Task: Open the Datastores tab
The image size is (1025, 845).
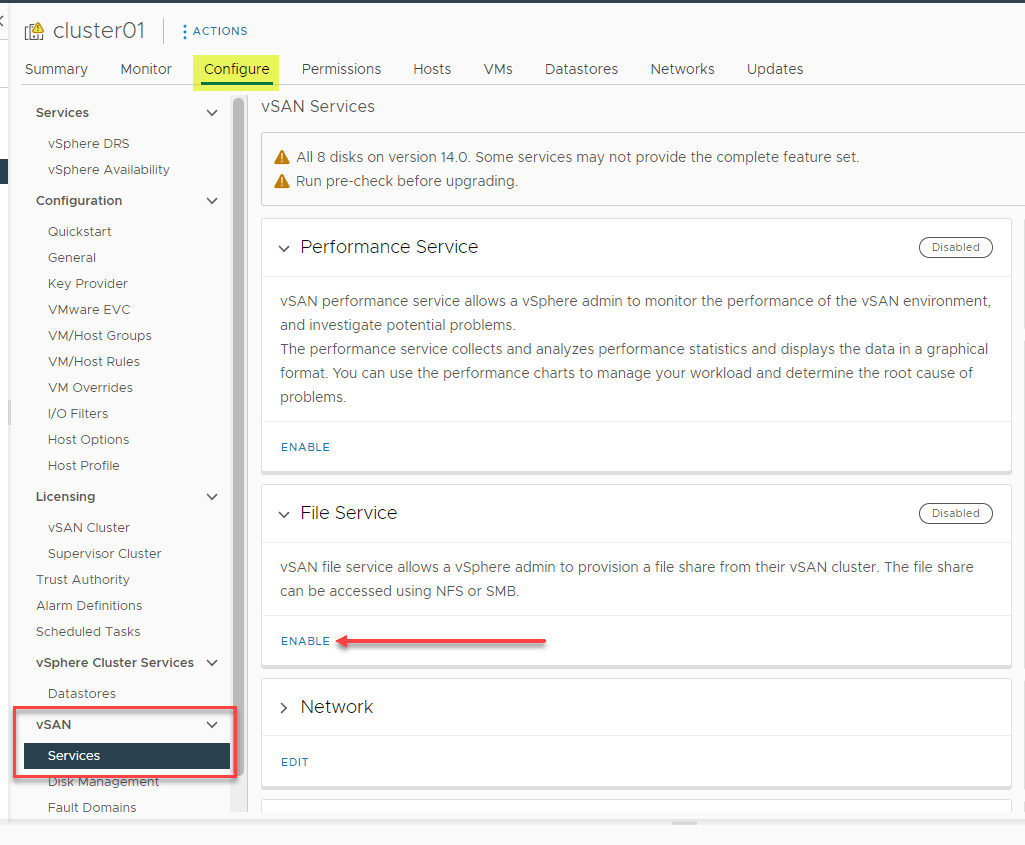Action: click(x=581, y=69)
